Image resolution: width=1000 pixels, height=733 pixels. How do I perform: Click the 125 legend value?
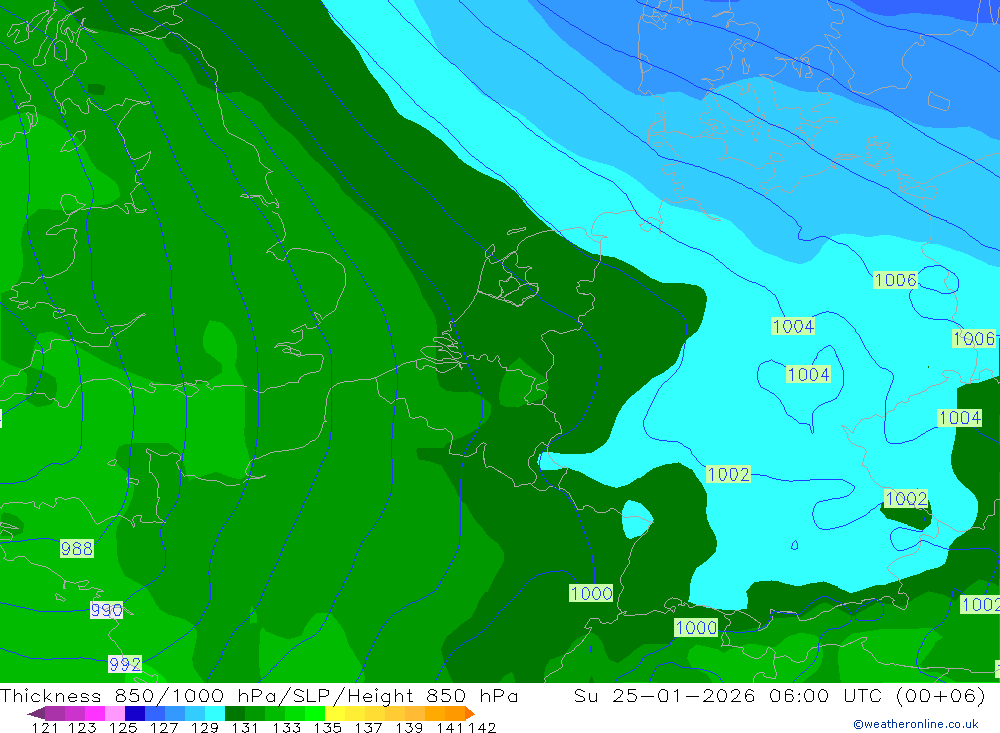[x=123, y=728]
